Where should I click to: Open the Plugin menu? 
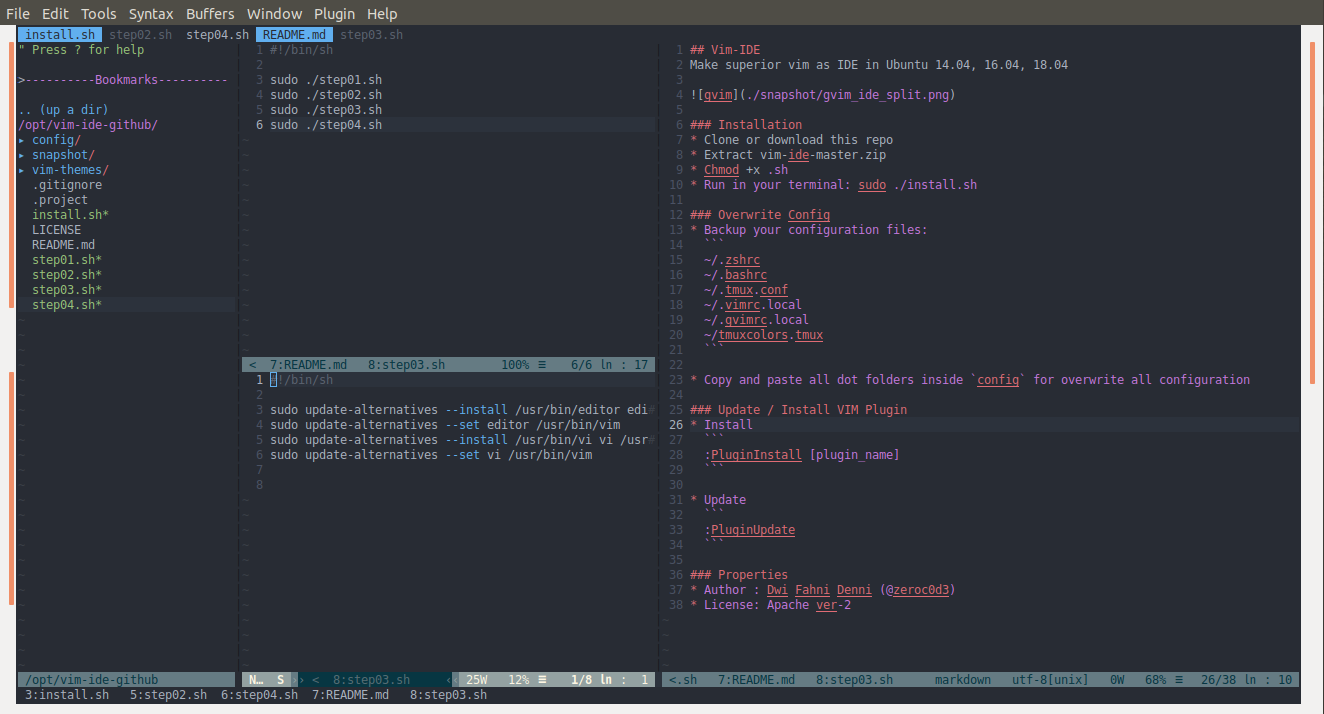(x=334, y=14)
